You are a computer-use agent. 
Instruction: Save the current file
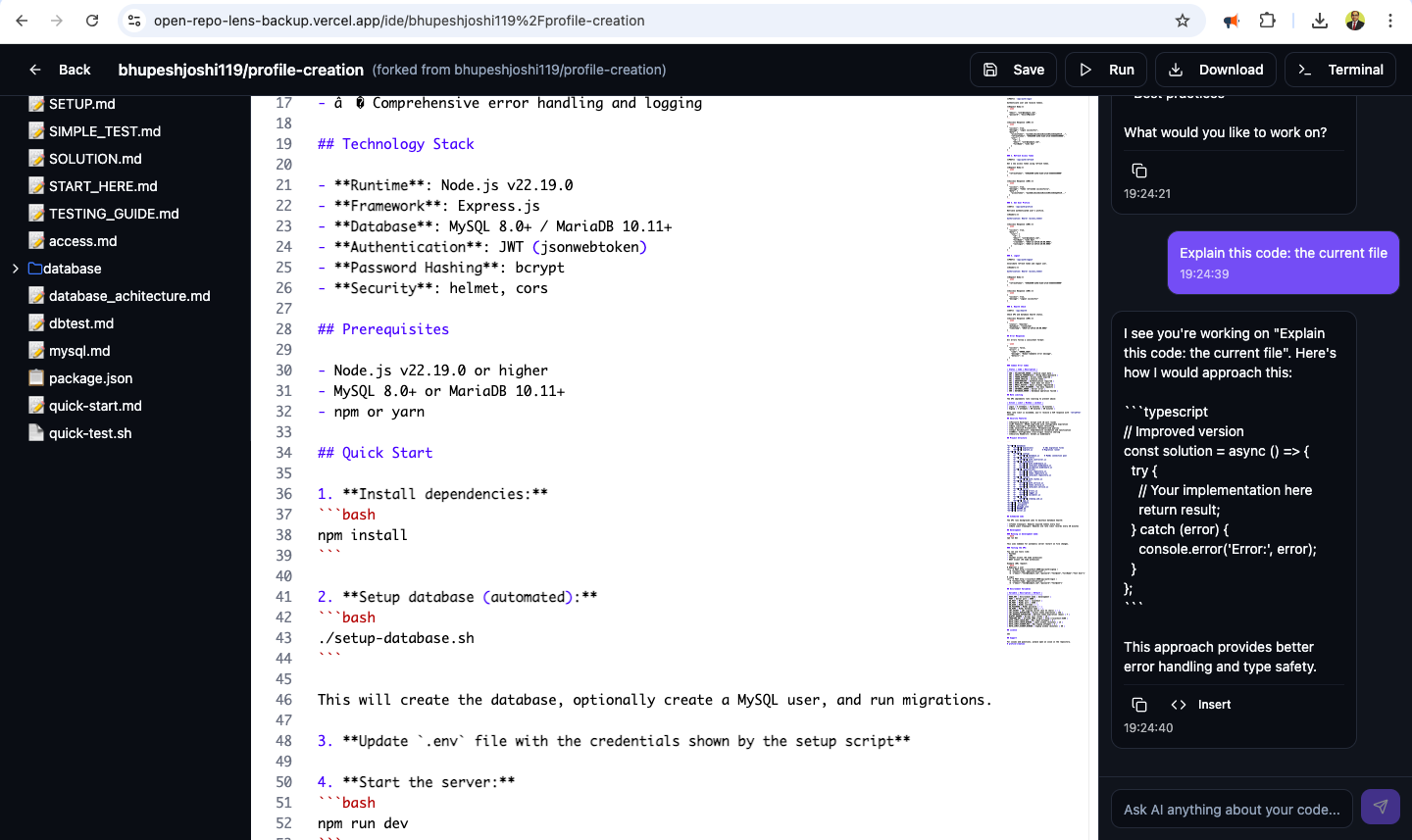(1013, 70)
